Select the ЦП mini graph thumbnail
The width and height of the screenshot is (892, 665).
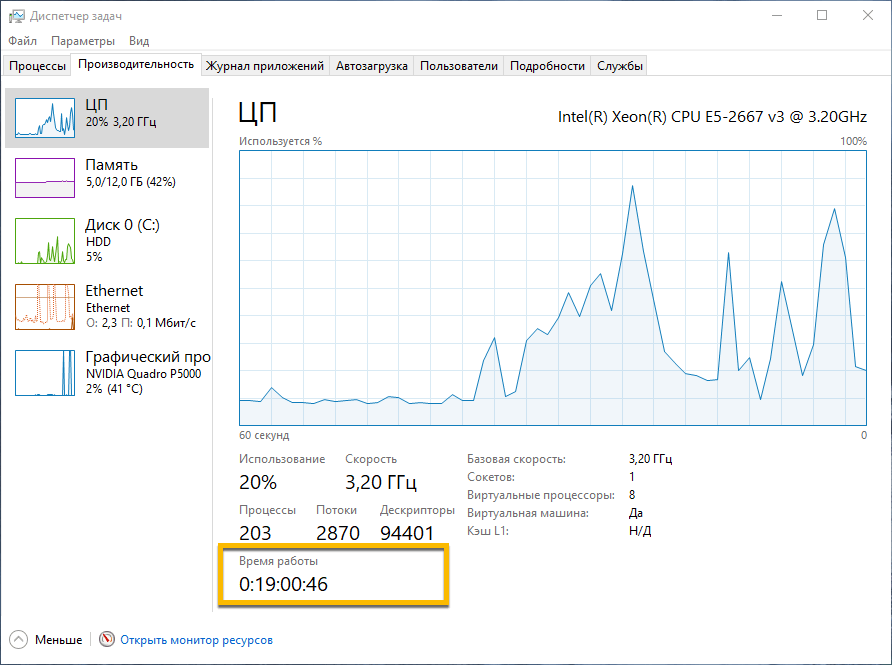(45, 117)
